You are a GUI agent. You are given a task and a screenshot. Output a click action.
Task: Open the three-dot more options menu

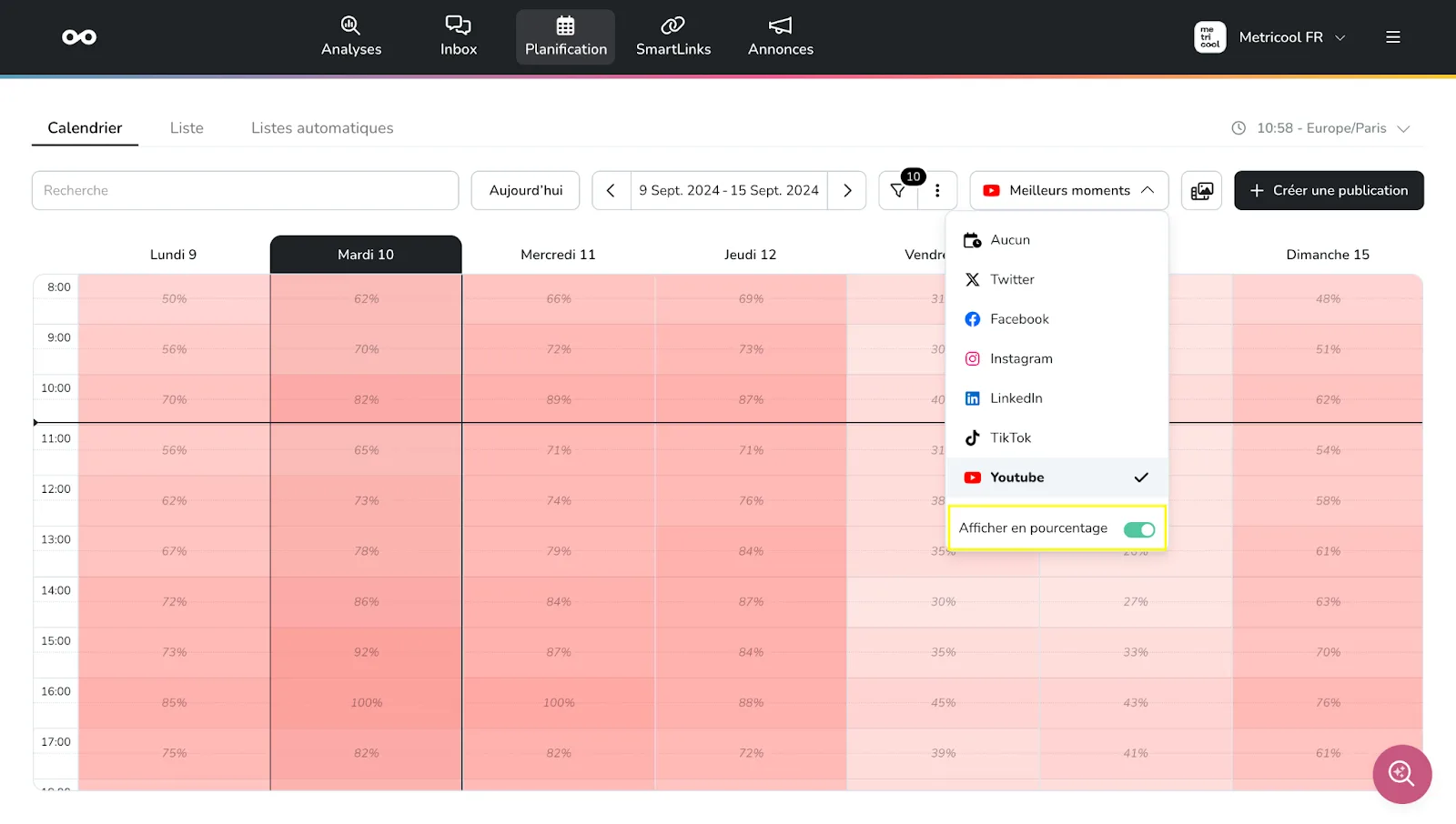click(x=937, y=191)
